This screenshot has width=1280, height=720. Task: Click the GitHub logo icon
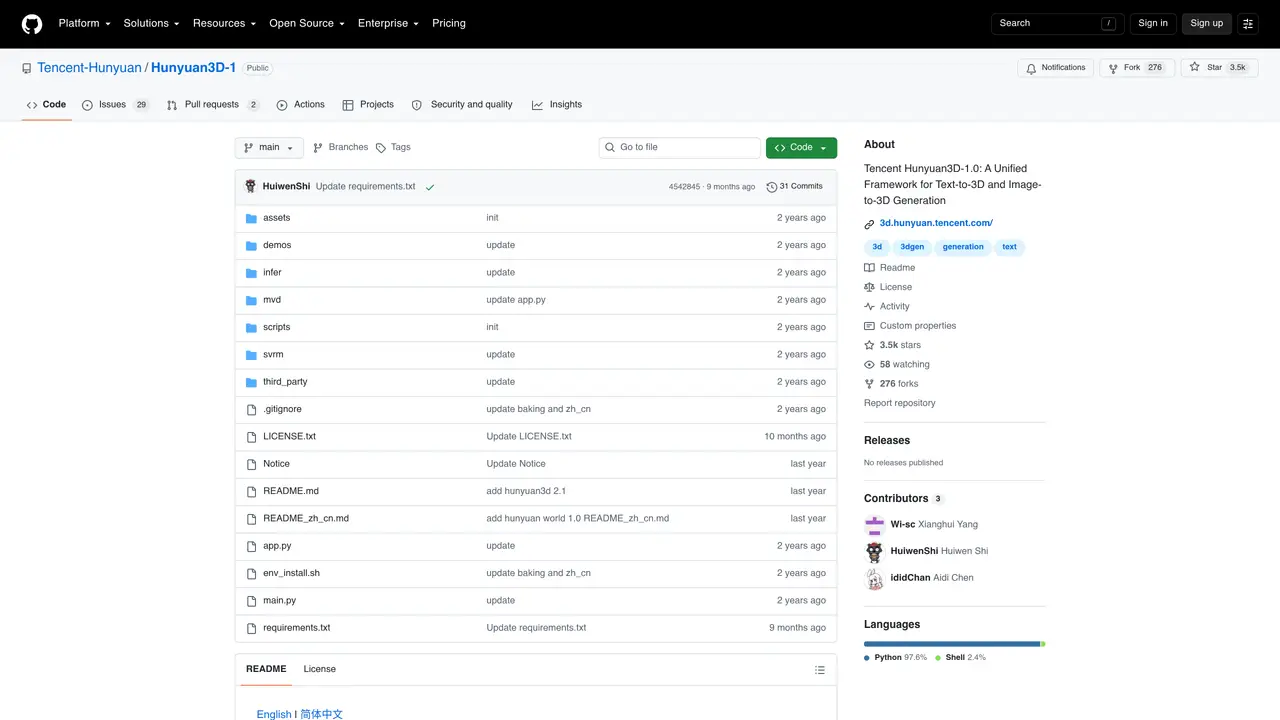32,23
